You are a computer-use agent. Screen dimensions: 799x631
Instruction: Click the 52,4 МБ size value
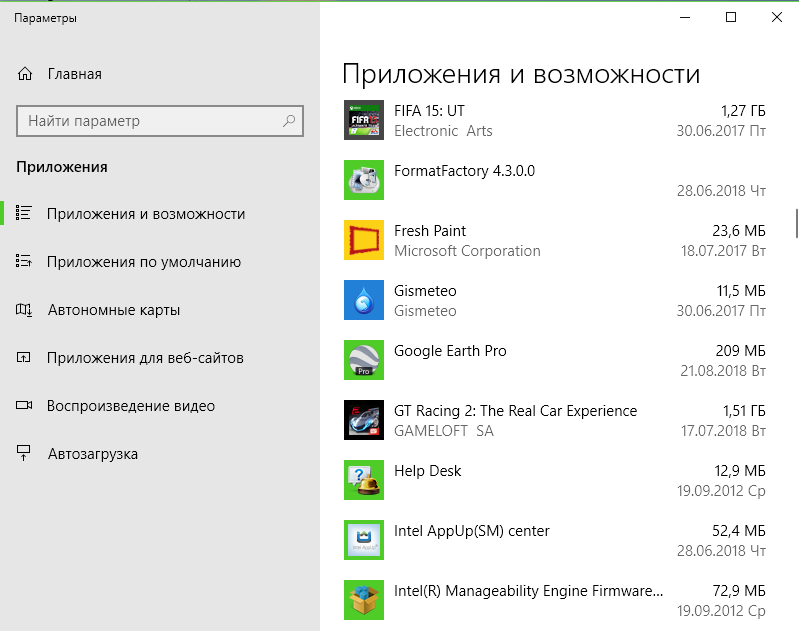[x=739, y=531]
